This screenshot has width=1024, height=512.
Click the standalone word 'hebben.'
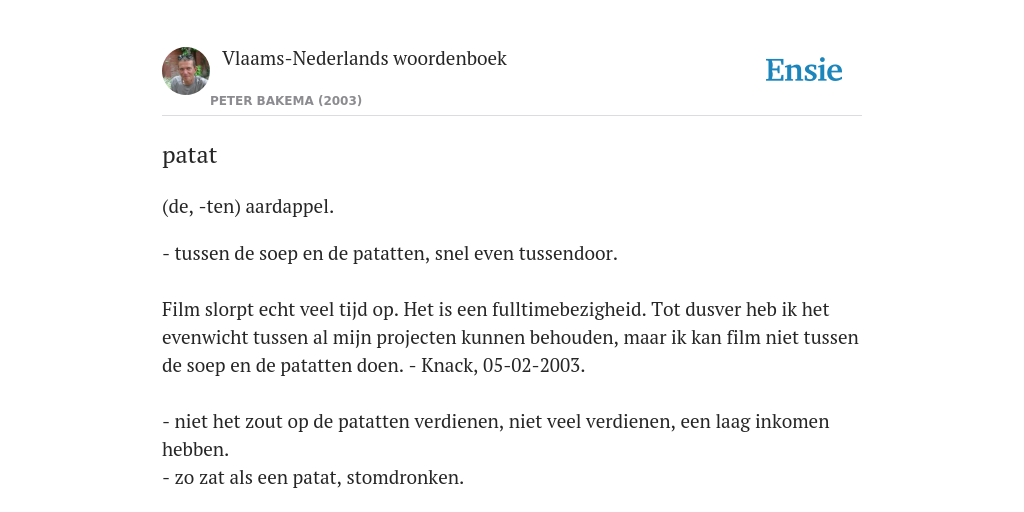(195, 450)
